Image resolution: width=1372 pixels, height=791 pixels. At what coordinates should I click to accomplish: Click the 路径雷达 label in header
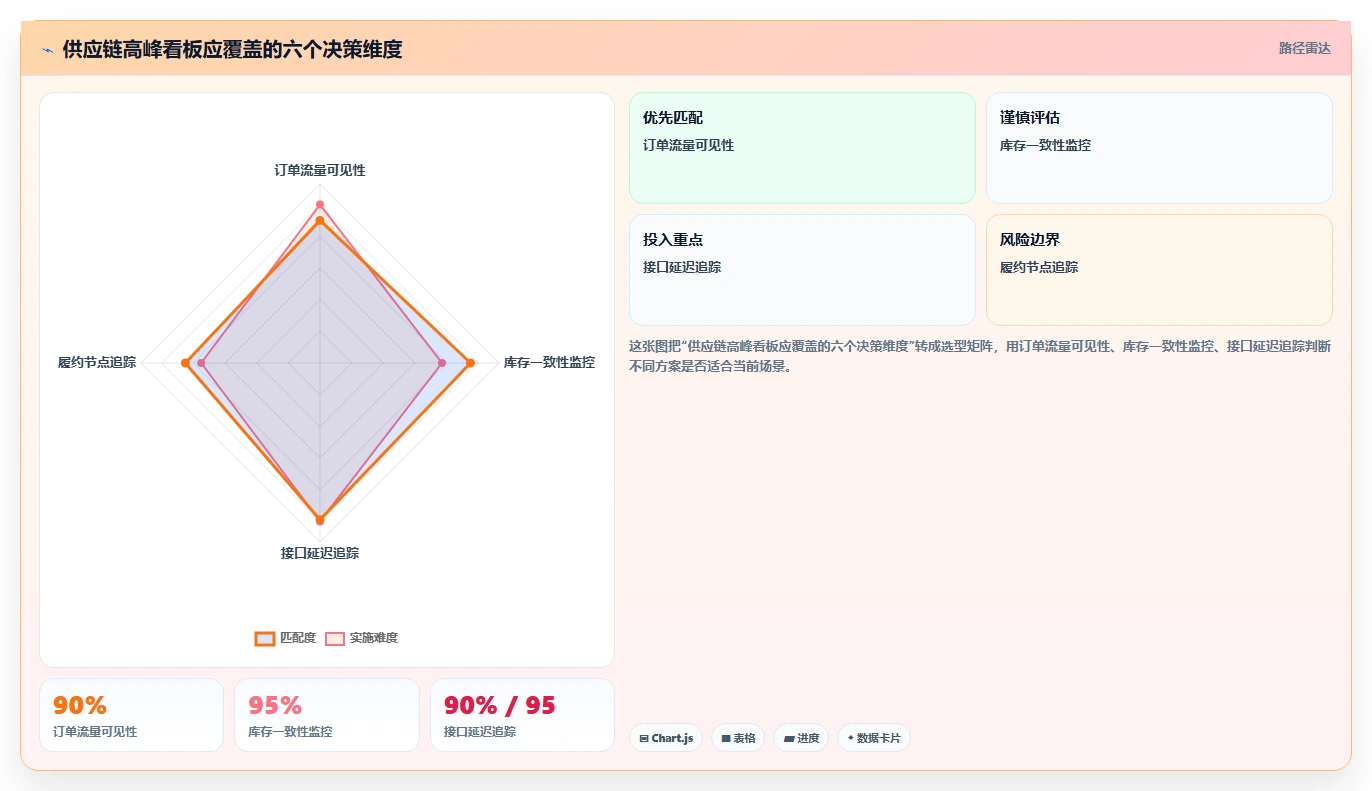pos(1304,48)
